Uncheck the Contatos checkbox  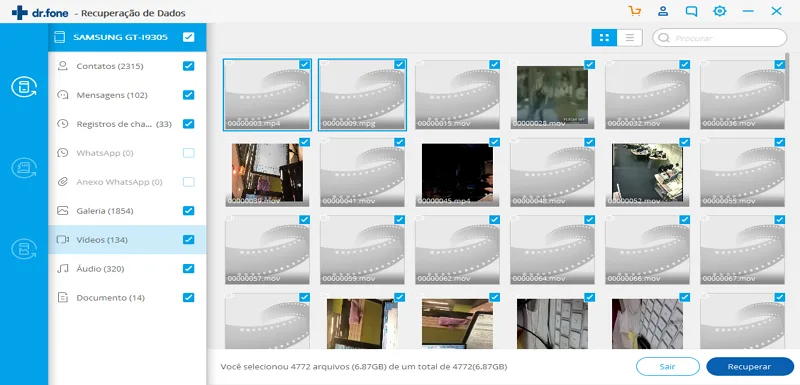coord(188,66)
